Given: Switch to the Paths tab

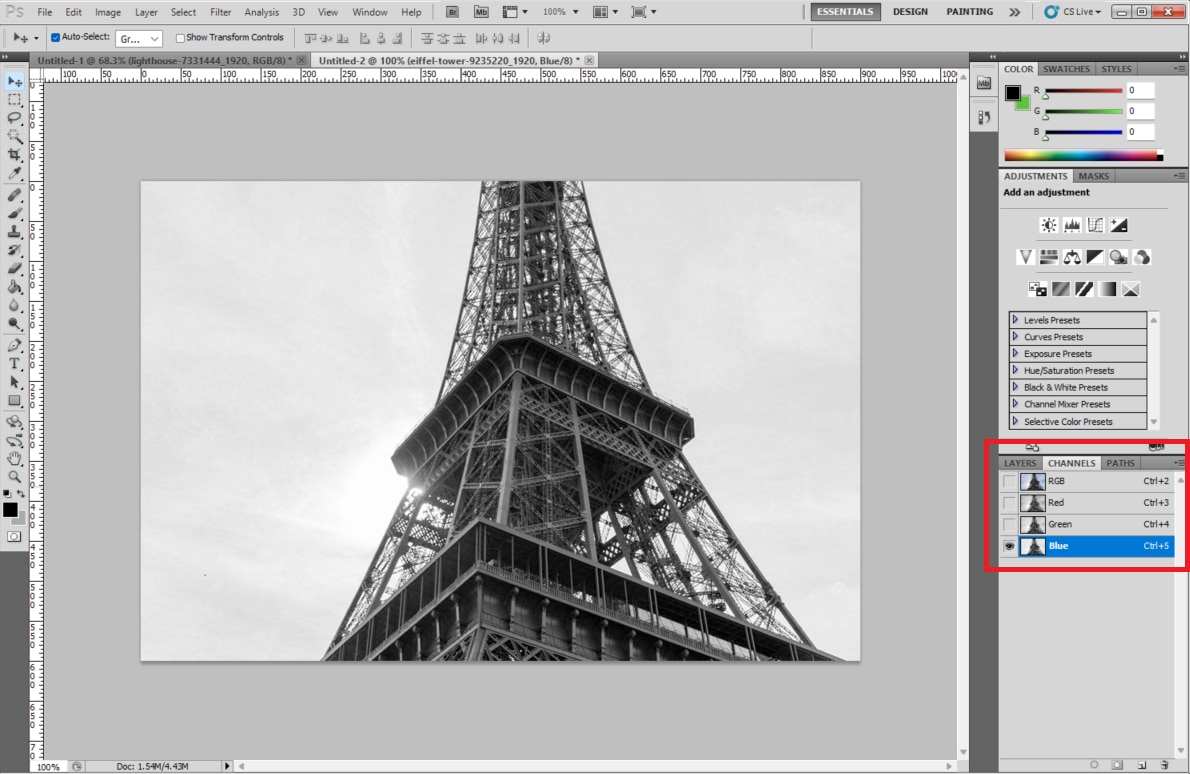Looking at the screenshot, I should tap(1120, 463).
